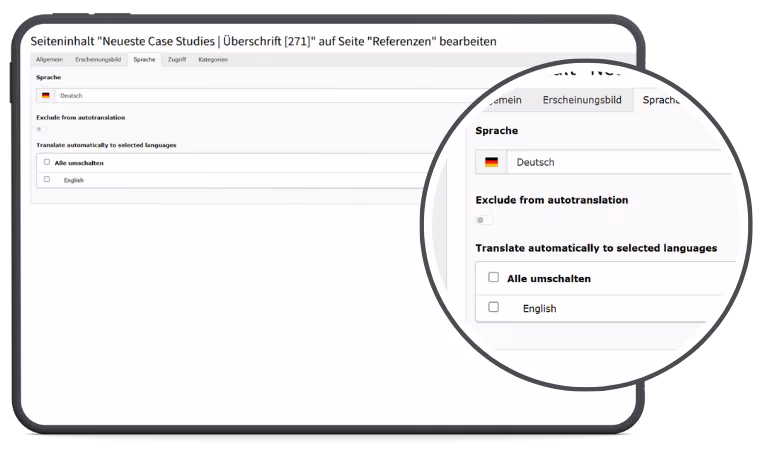Switch to the small Erscheinungsbild tab
This screenshot has width=760, height=450.
[x=98, y=60]
